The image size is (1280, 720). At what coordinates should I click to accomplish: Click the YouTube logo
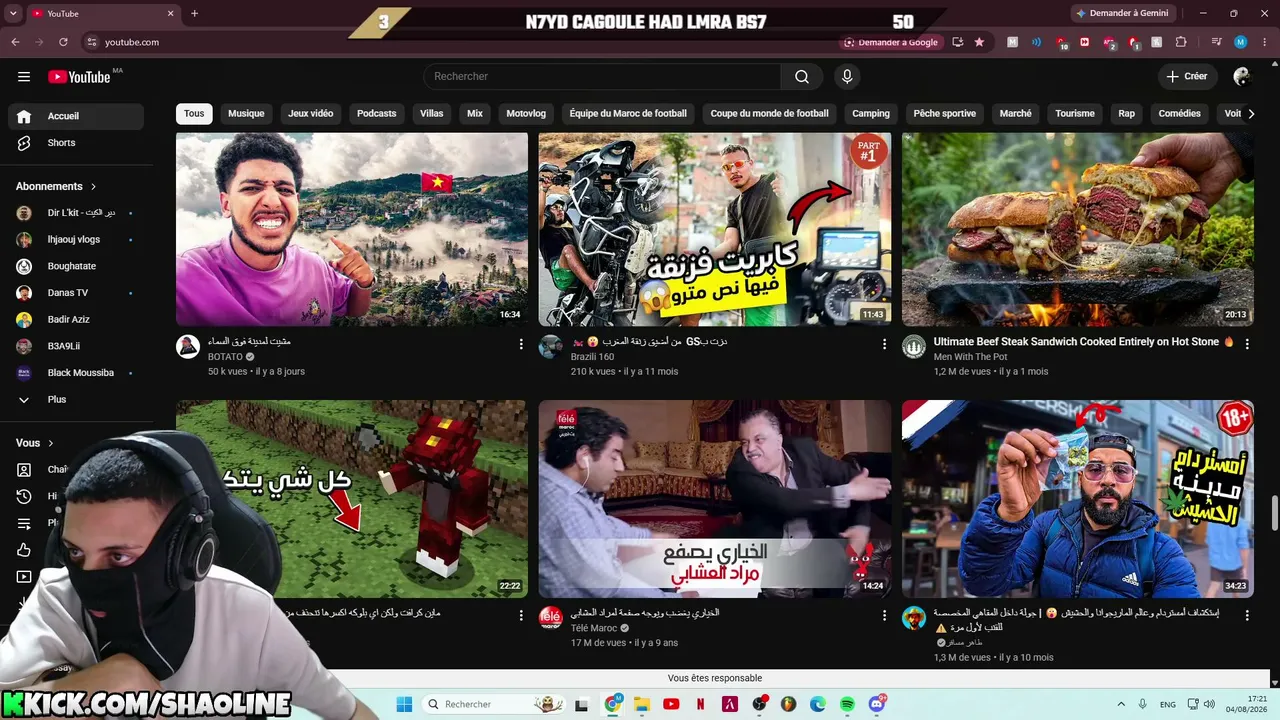pyautogui.click(x=79, y=77)
